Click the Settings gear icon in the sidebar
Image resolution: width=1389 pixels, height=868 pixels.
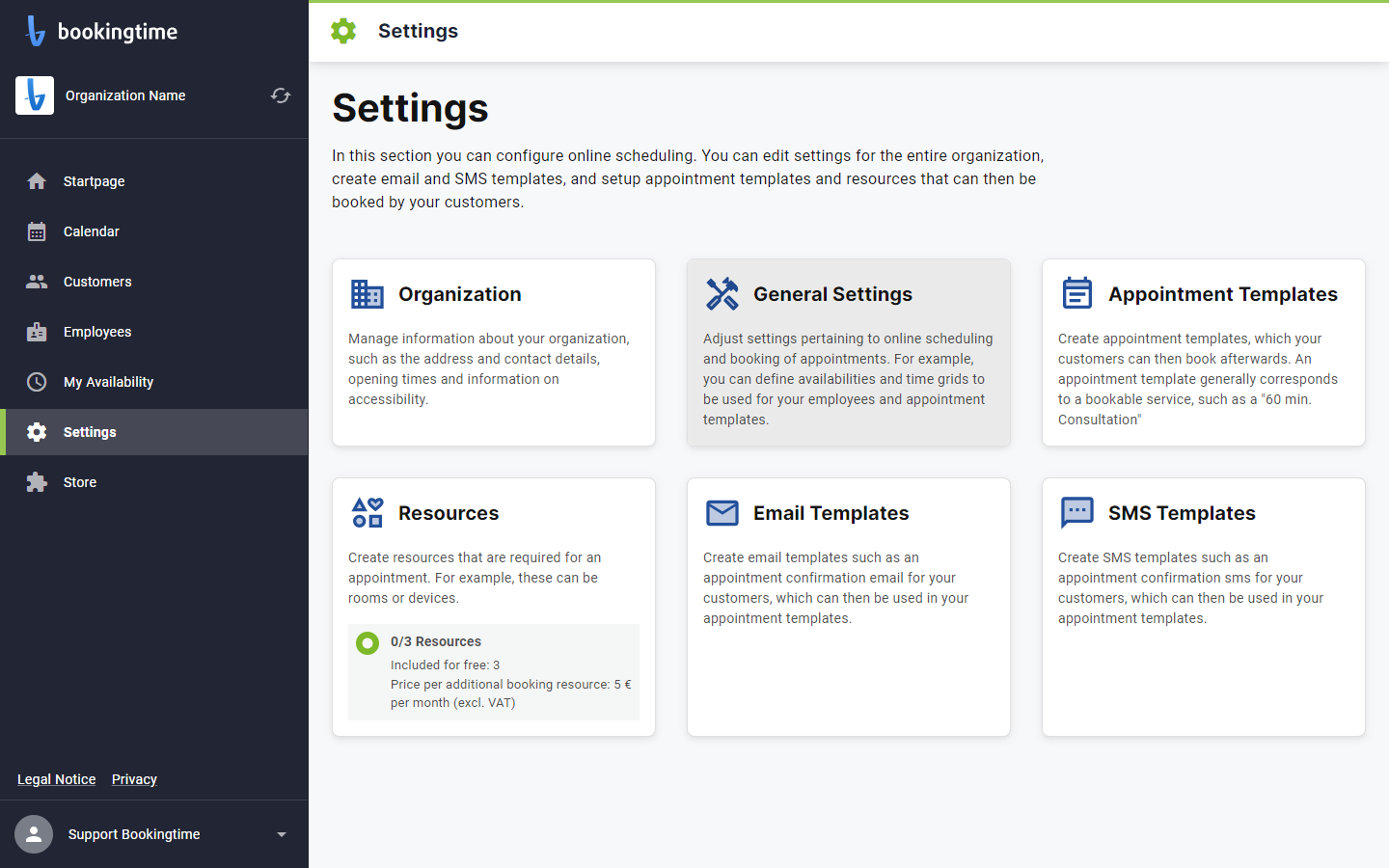coord(37,432)
